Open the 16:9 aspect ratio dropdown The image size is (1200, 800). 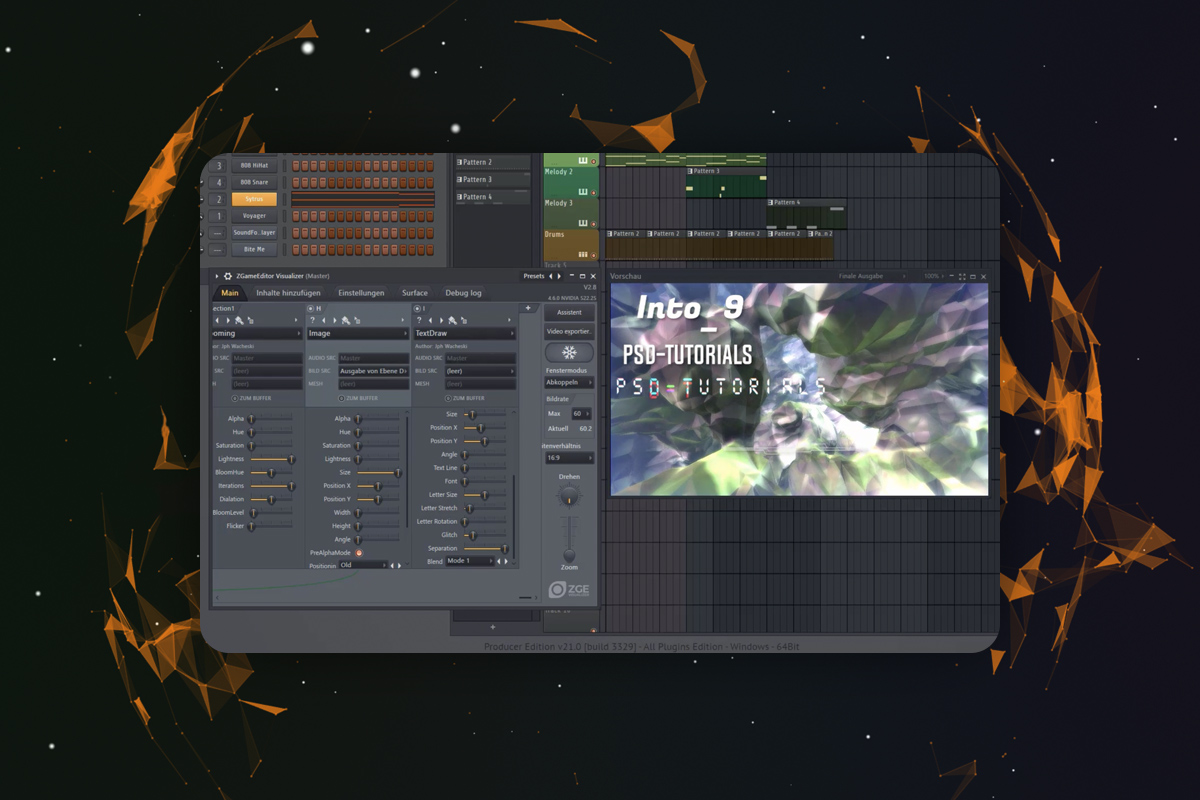tap(569, 457)
